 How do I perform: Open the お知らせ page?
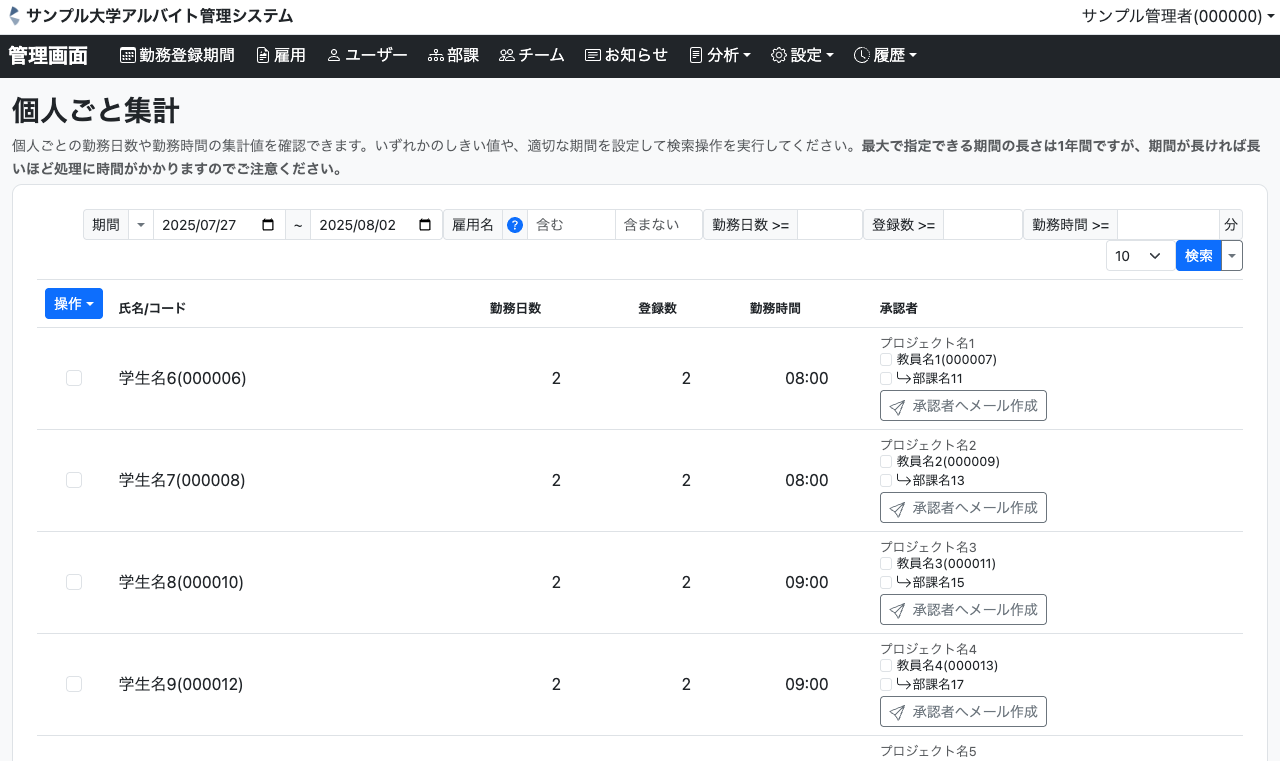pos(626,55)
